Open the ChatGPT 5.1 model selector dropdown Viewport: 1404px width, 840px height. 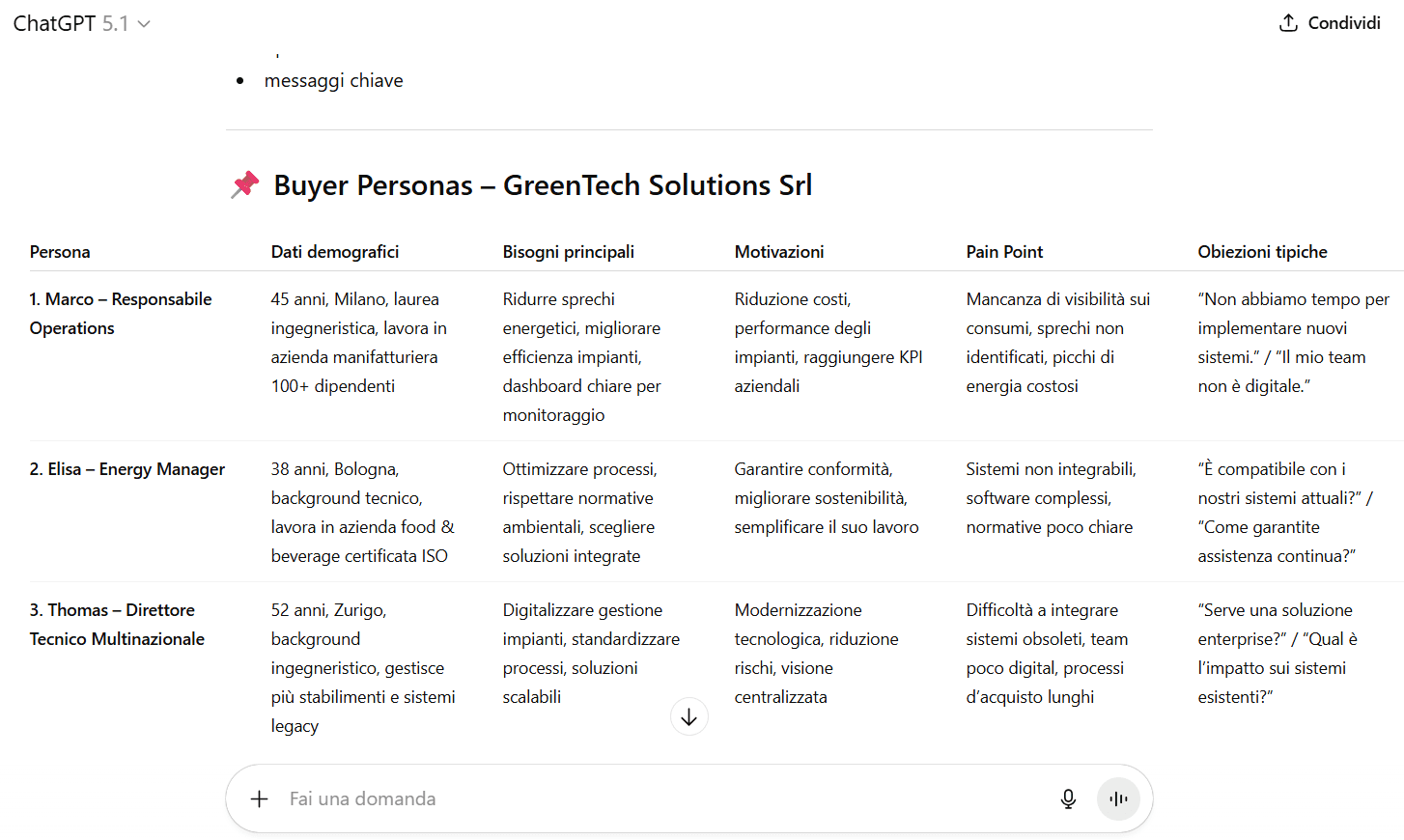point(82,23)
